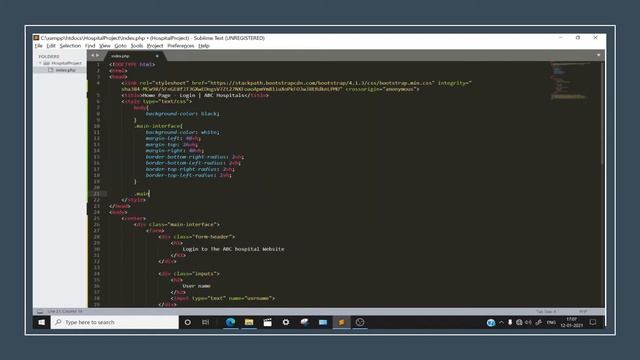640x360 pixels.
Task: Open volume speaker tray icon
Action: [528, 322]
